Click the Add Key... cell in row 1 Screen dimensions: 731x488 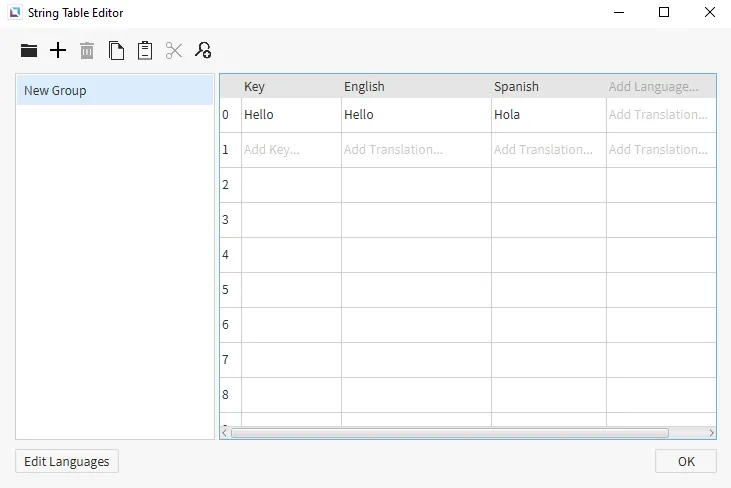click(x=291, y=150)
